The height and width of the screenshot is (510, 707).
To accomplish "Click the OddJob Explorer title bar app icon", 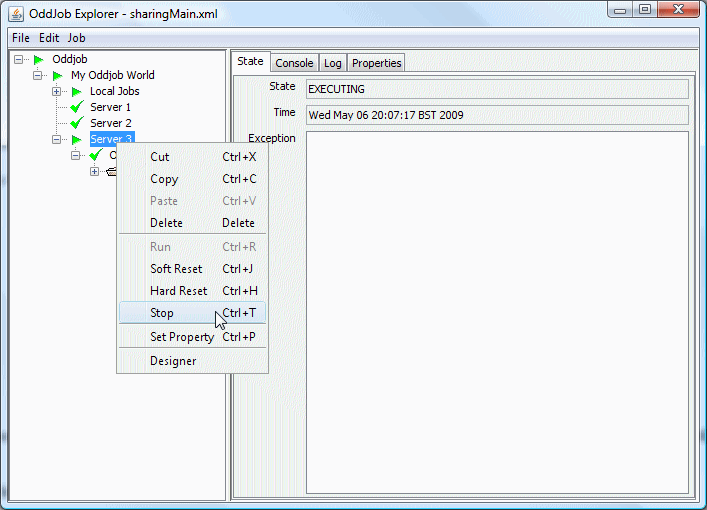I will pyautogui.click(x=17, y=12).
